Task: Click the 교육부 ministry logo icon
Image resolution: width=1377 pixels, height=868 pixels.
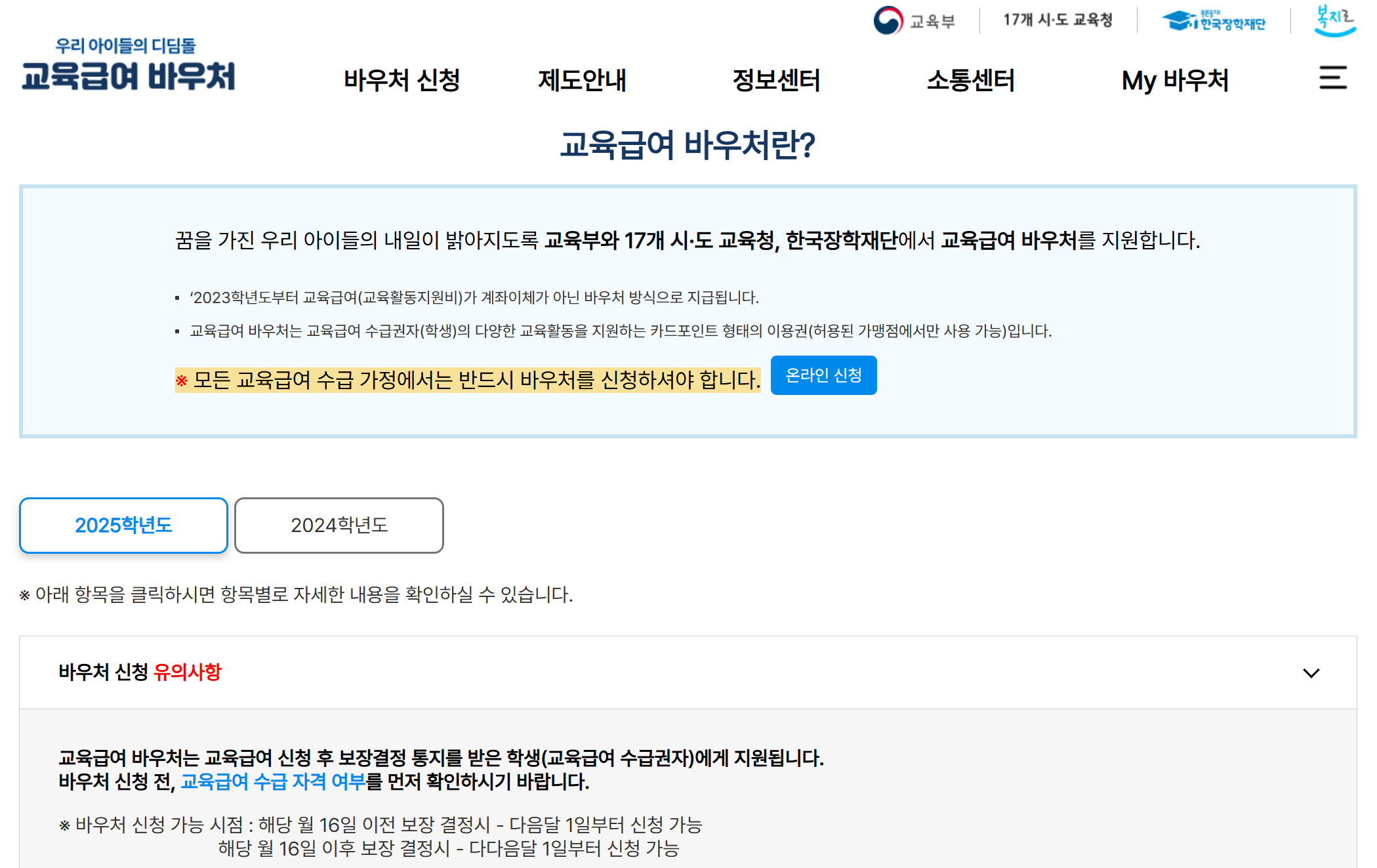Action: [889, 20]
